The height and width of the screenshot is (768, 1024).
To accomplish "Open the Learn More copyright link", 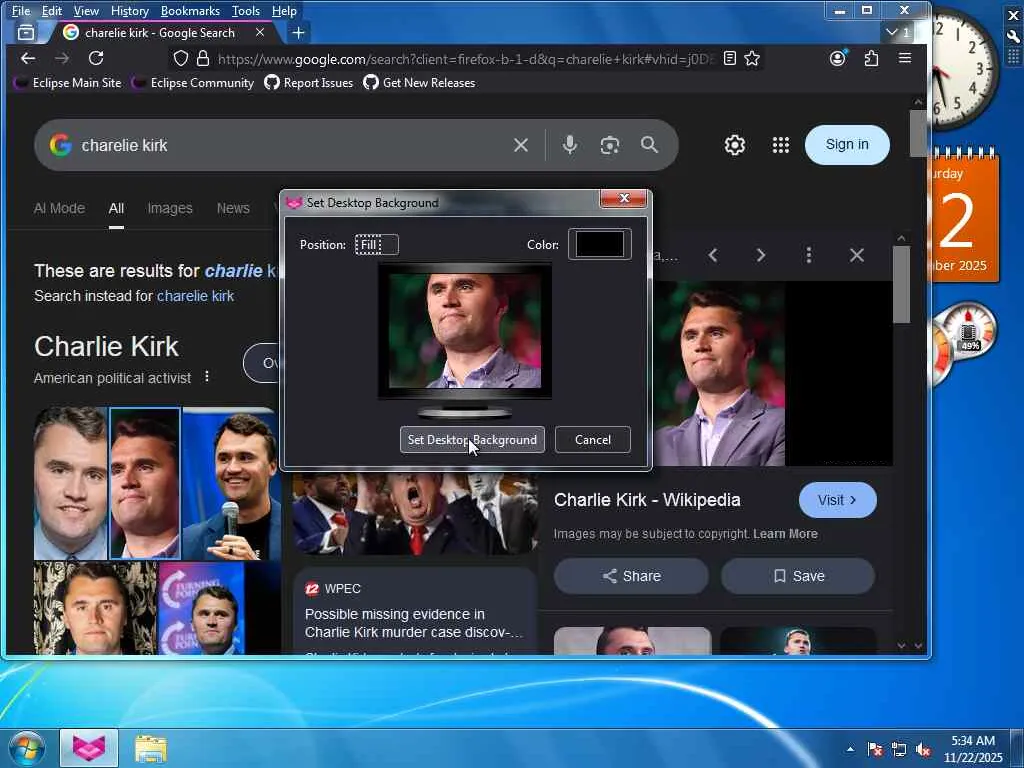I will click(x=785, y=534).
